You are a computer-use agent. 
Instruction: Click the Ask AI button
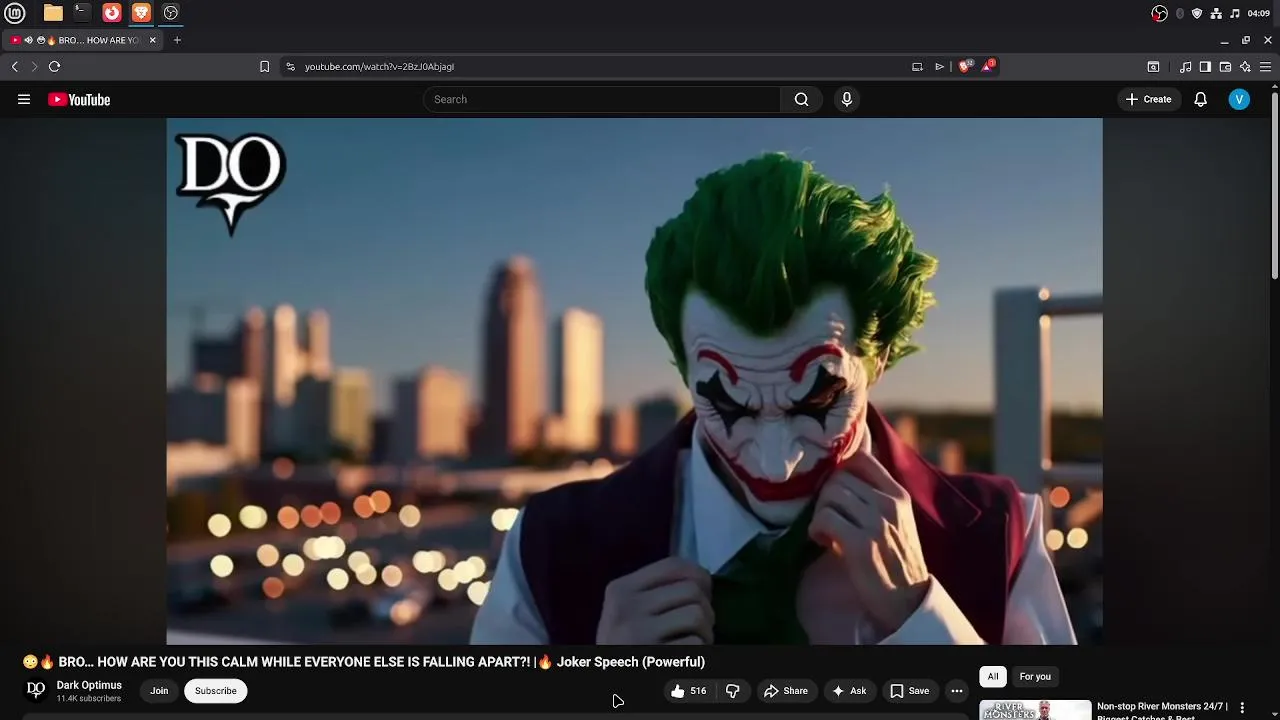pyautogui.click(x=849, y=691)
